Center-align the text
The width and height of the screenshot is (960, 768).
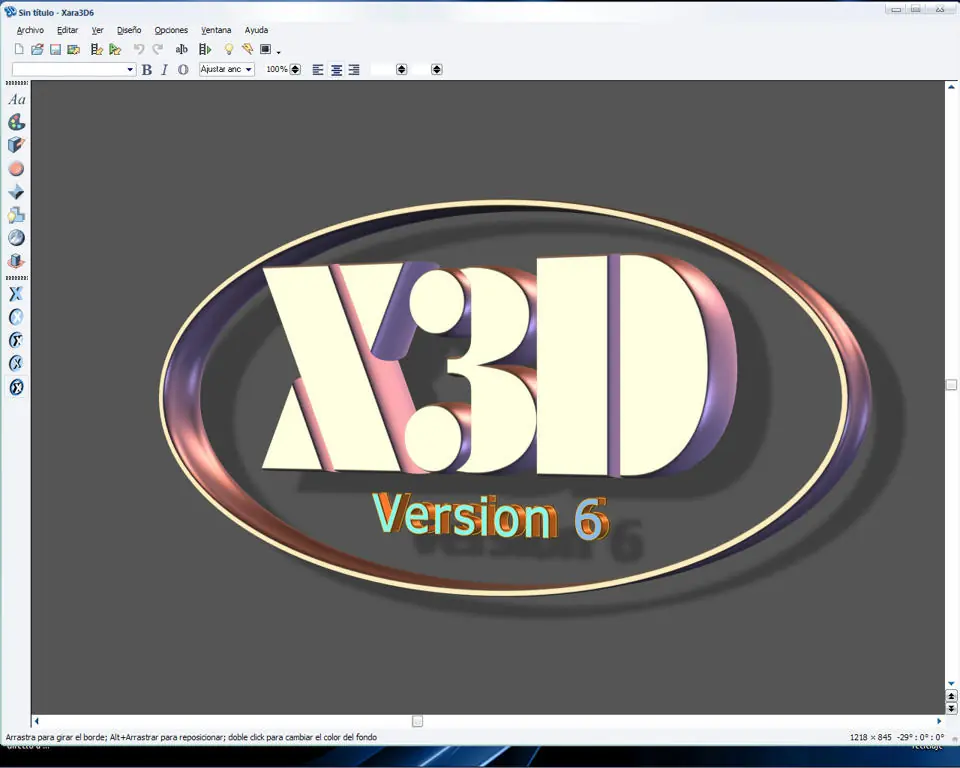point(336,70)
